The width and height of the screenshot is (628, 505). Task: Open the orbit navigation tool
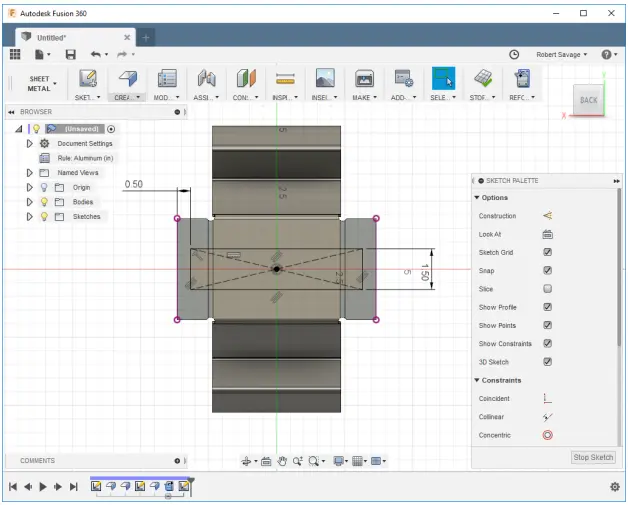click(246, 461)
